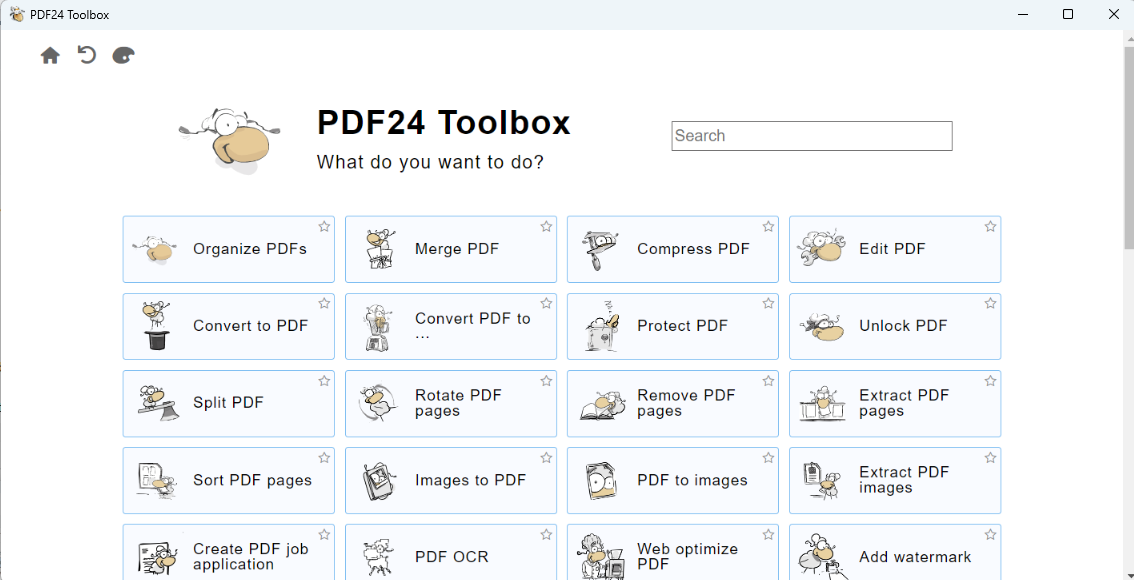Toggle the Merge PDF favorite star
The height and width of the screenshot is (580, 1134).
point(547,226)
